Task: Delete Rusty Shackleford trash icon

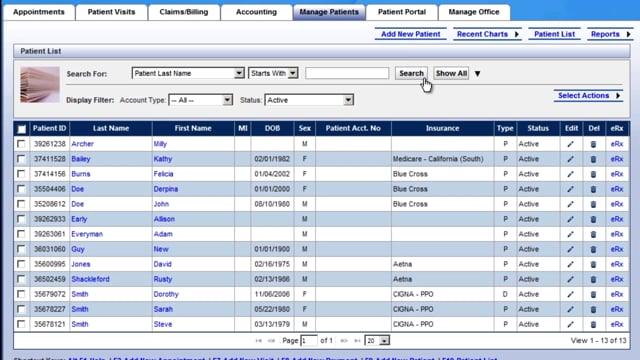Action: (593, 280)
